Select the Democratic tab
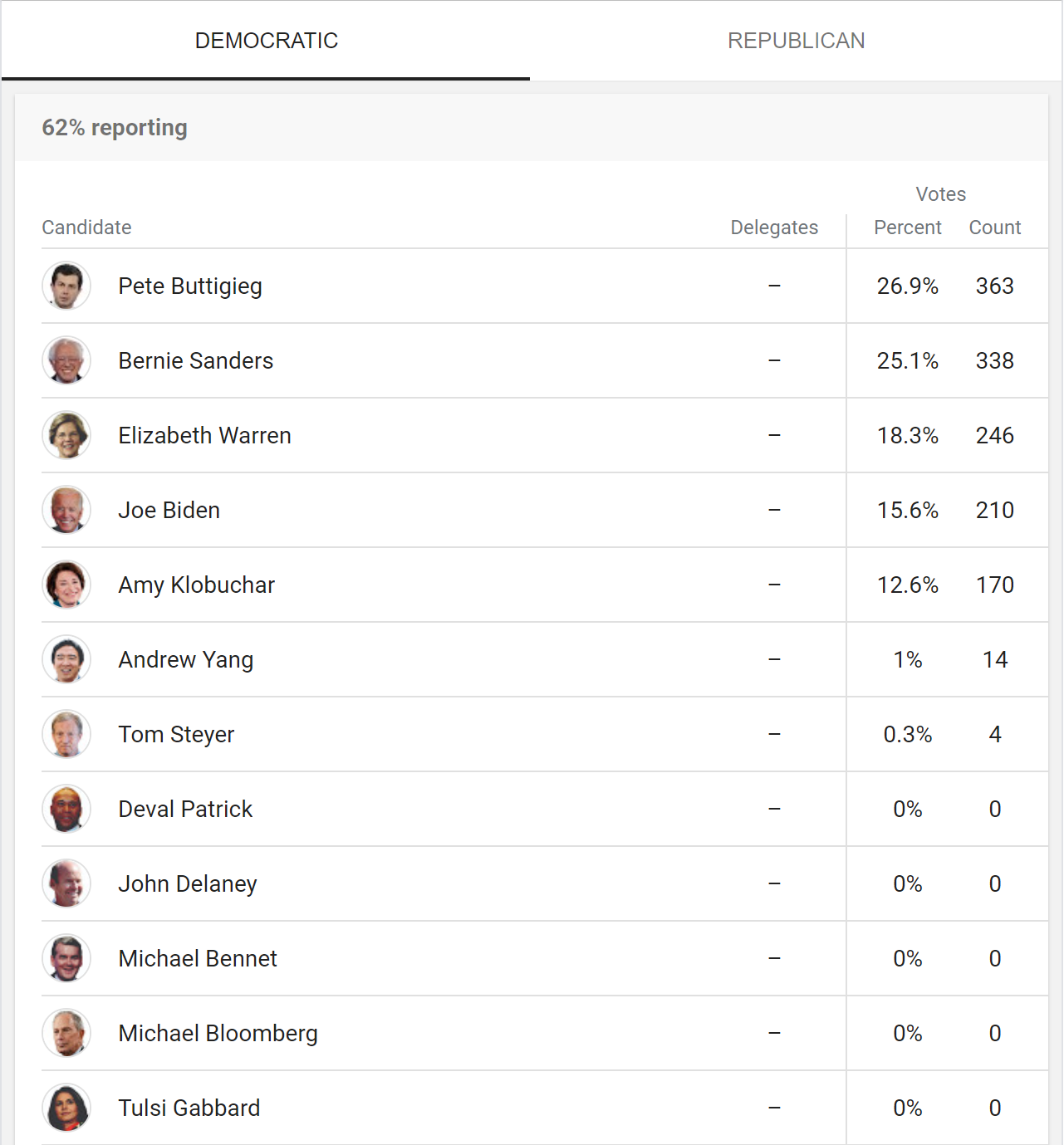 coord(266,41)
